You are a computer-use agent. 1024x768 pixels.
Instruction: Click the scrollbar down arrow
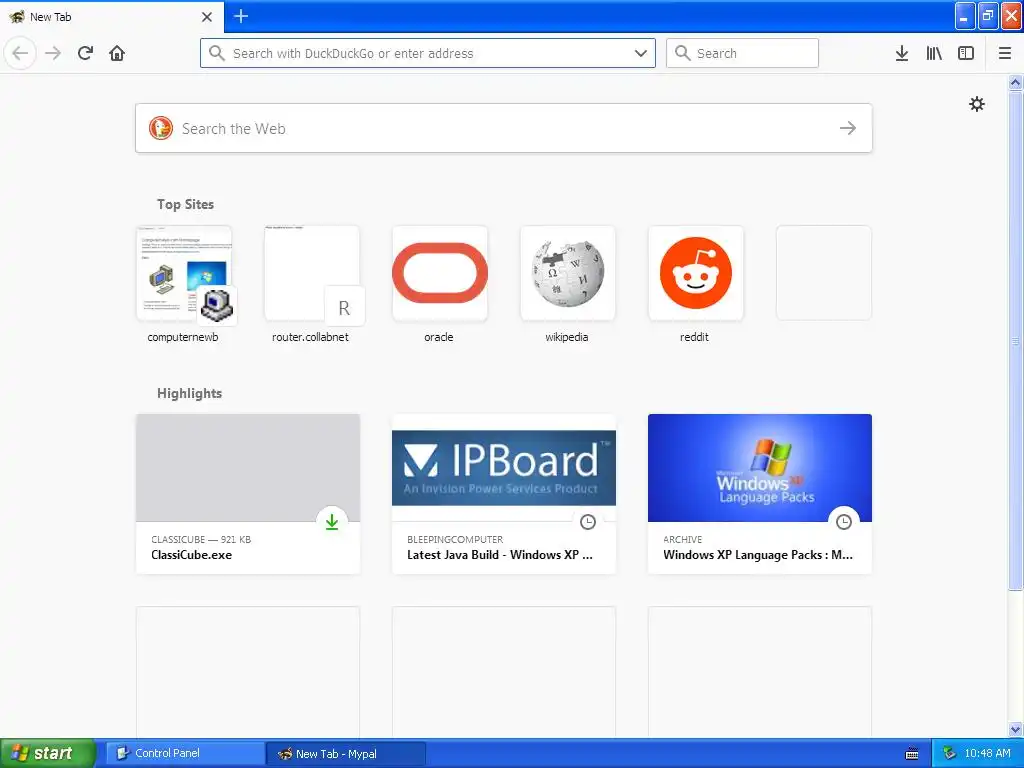(x=1015, y=729)
